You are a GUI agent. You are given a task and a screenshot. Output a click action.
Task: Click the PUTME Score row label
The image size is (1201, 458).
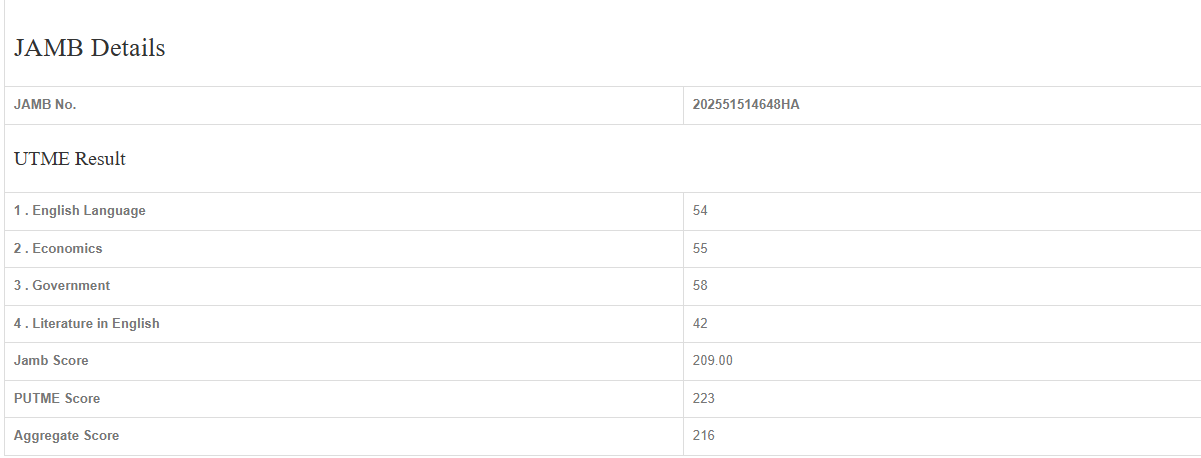coord(57,399)
